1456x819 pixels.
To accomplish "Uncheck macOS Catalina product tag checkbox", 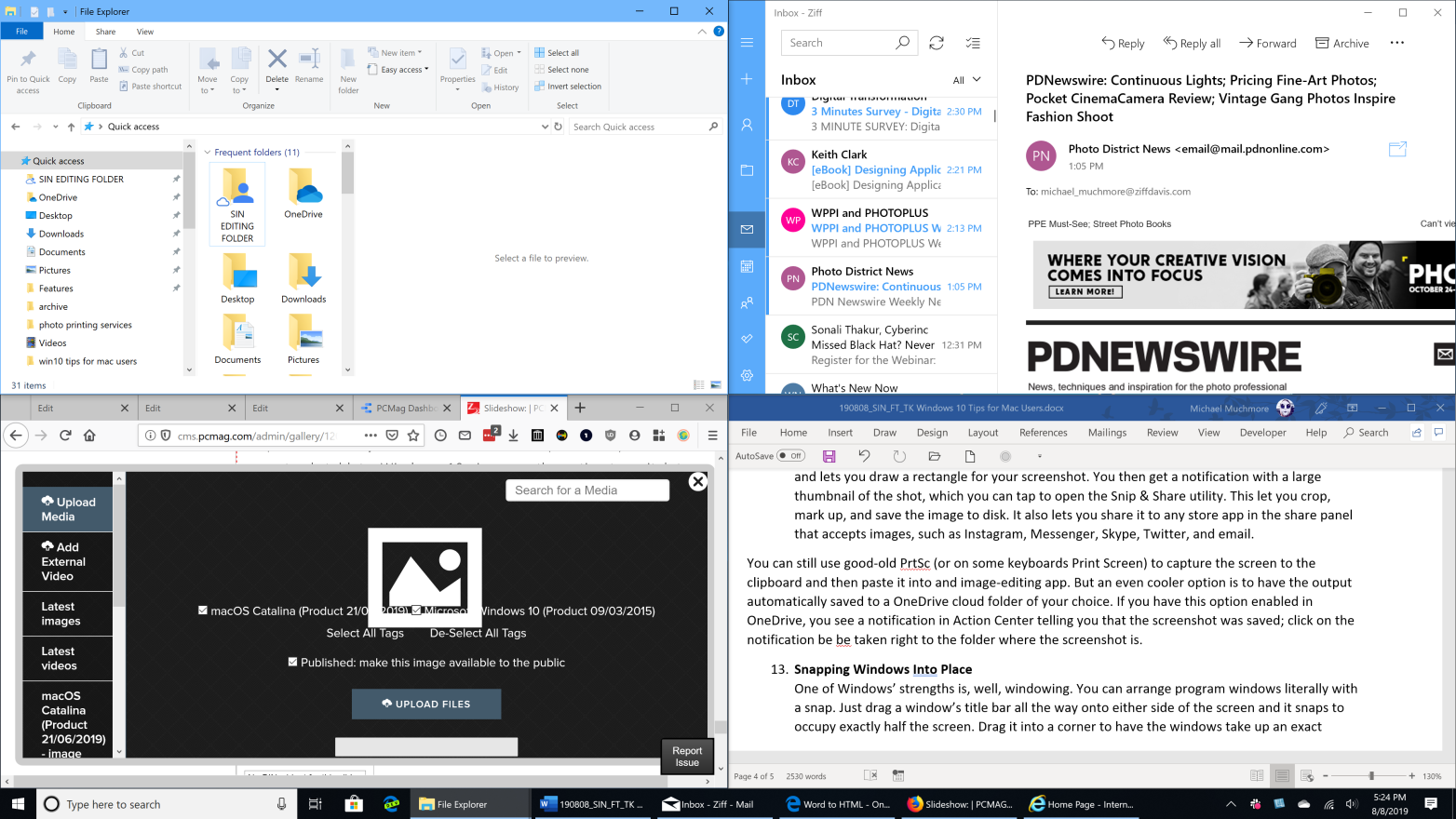I will pyautogui.click(x=203, y=611).
